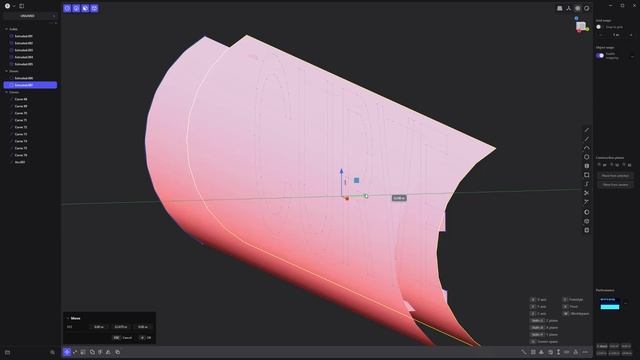Select the edge selection mode icon

[76, 8]
